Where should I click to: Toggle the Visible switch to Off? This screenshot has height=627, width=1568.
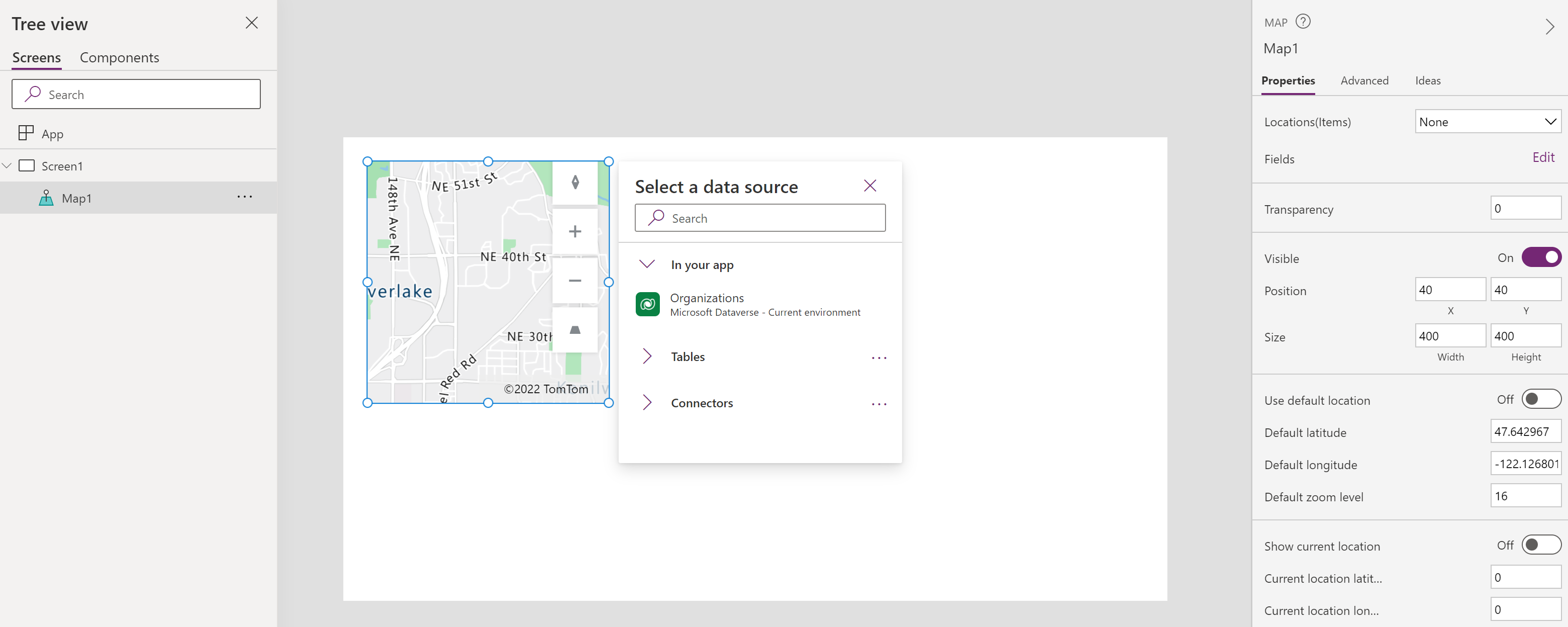[1539, 257]
